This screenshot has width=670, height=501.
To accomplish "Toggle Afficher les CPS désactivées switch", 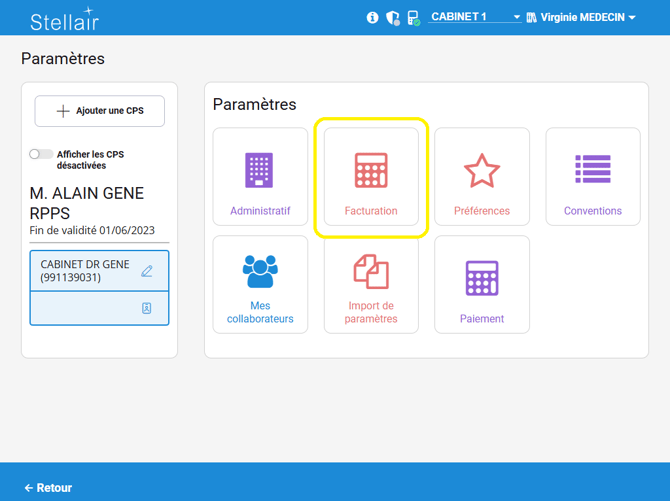I will click(x=41, y=155).
